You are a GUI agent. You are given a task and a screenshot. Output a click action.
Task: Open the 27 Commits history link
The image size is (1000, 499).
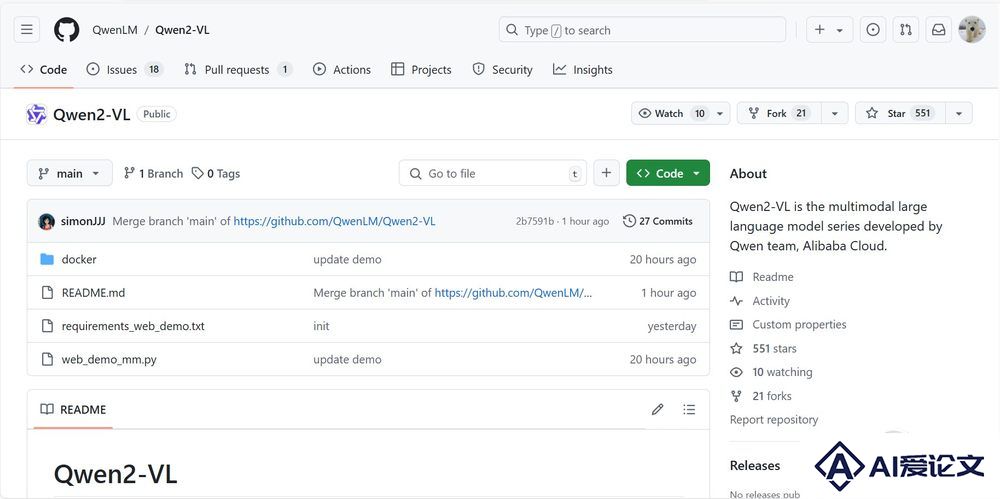click(658, 221)
